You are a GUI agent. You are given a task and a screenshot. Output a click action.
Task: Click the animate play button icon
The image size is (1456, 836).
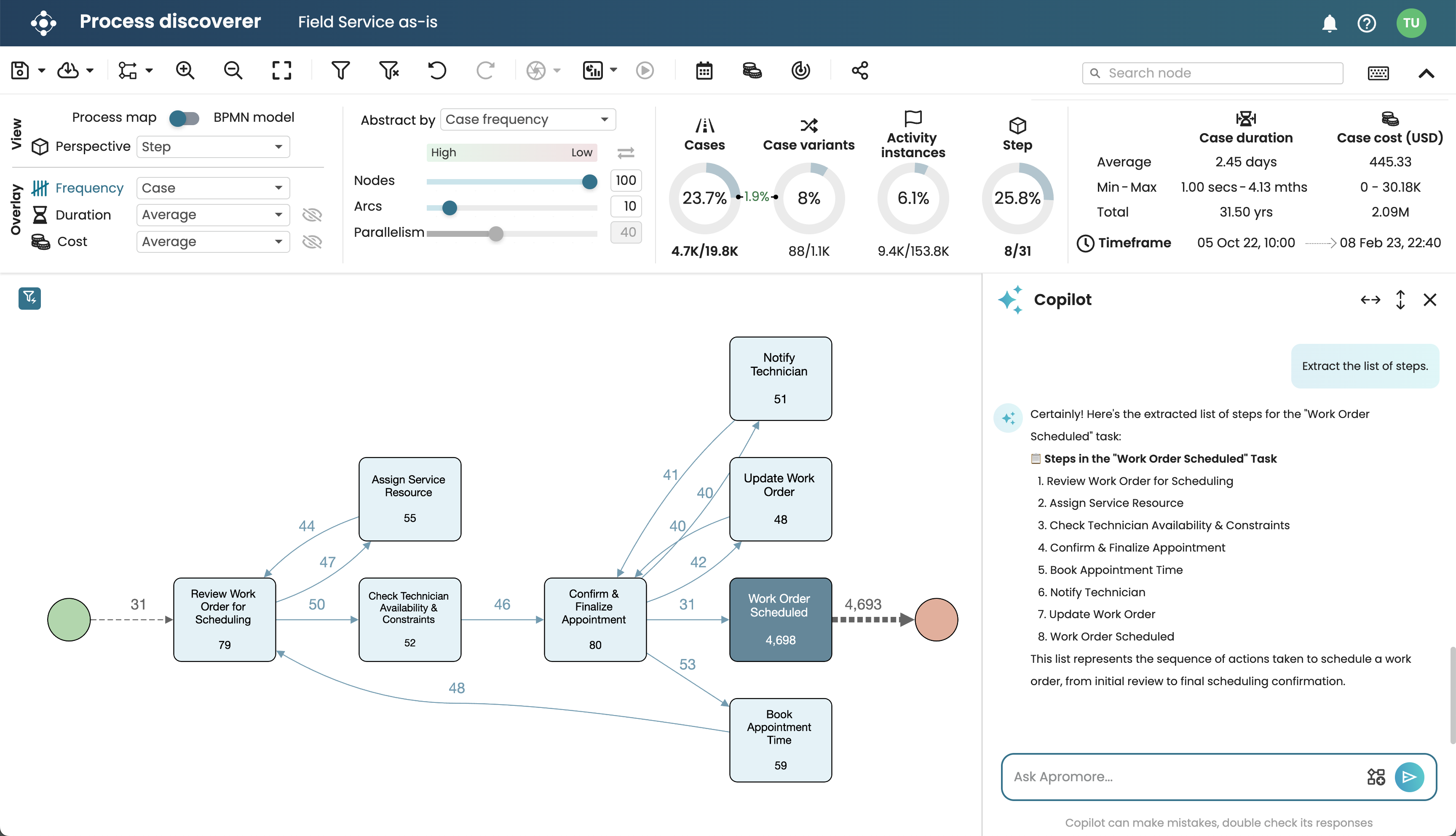click(x=645, y=71)
